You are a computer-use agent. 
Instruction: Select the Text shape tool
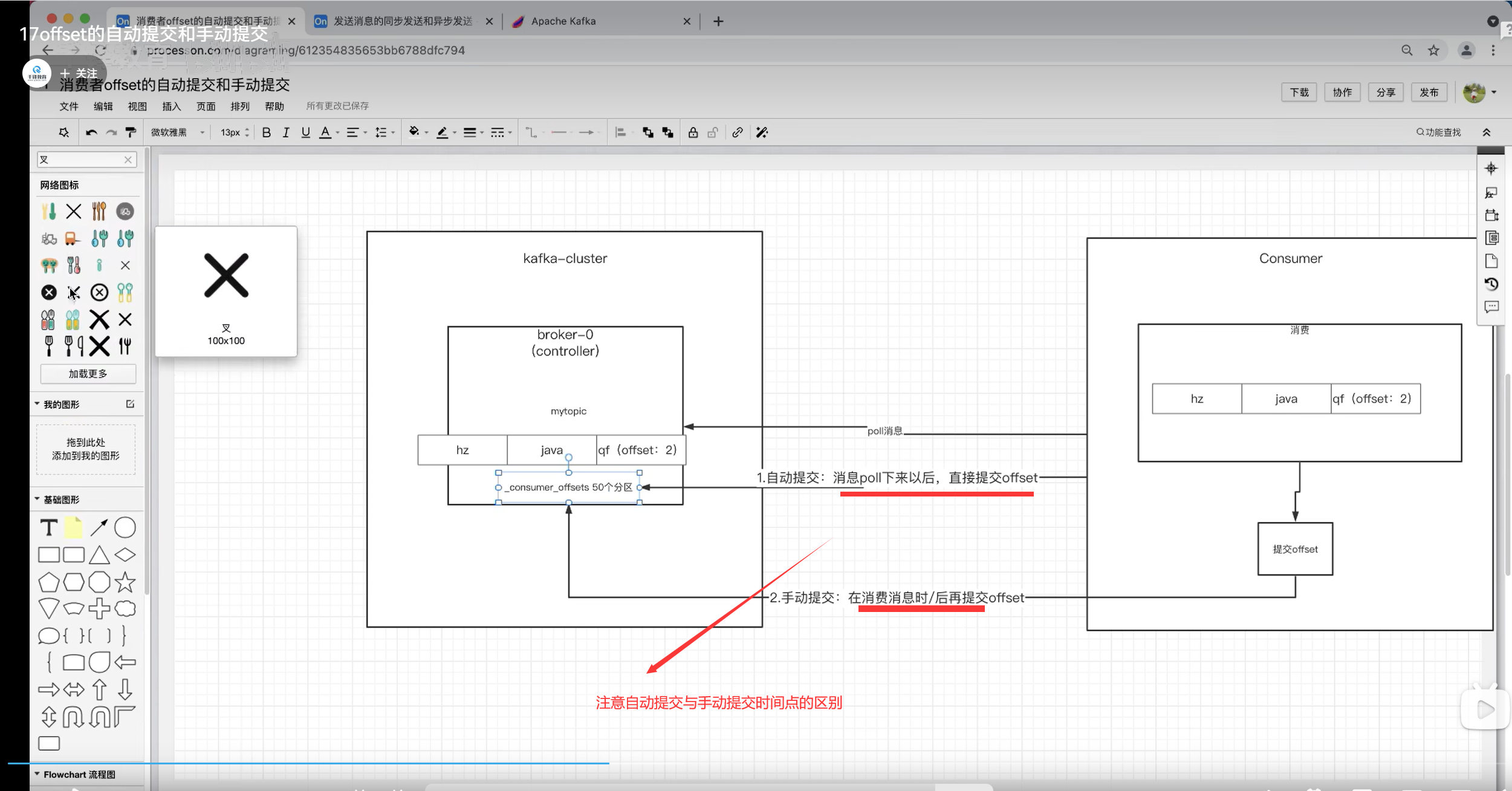[x=48, y=527]
